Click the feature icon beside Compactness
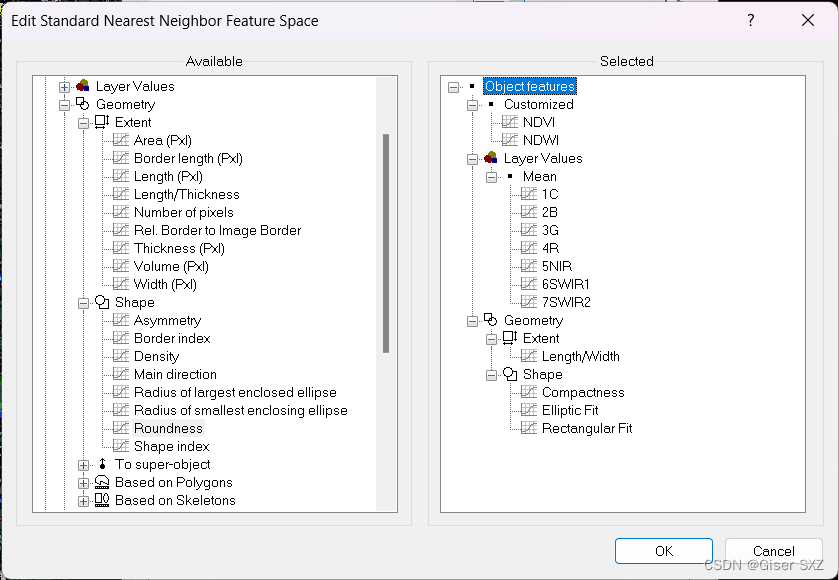 (529, 392)
